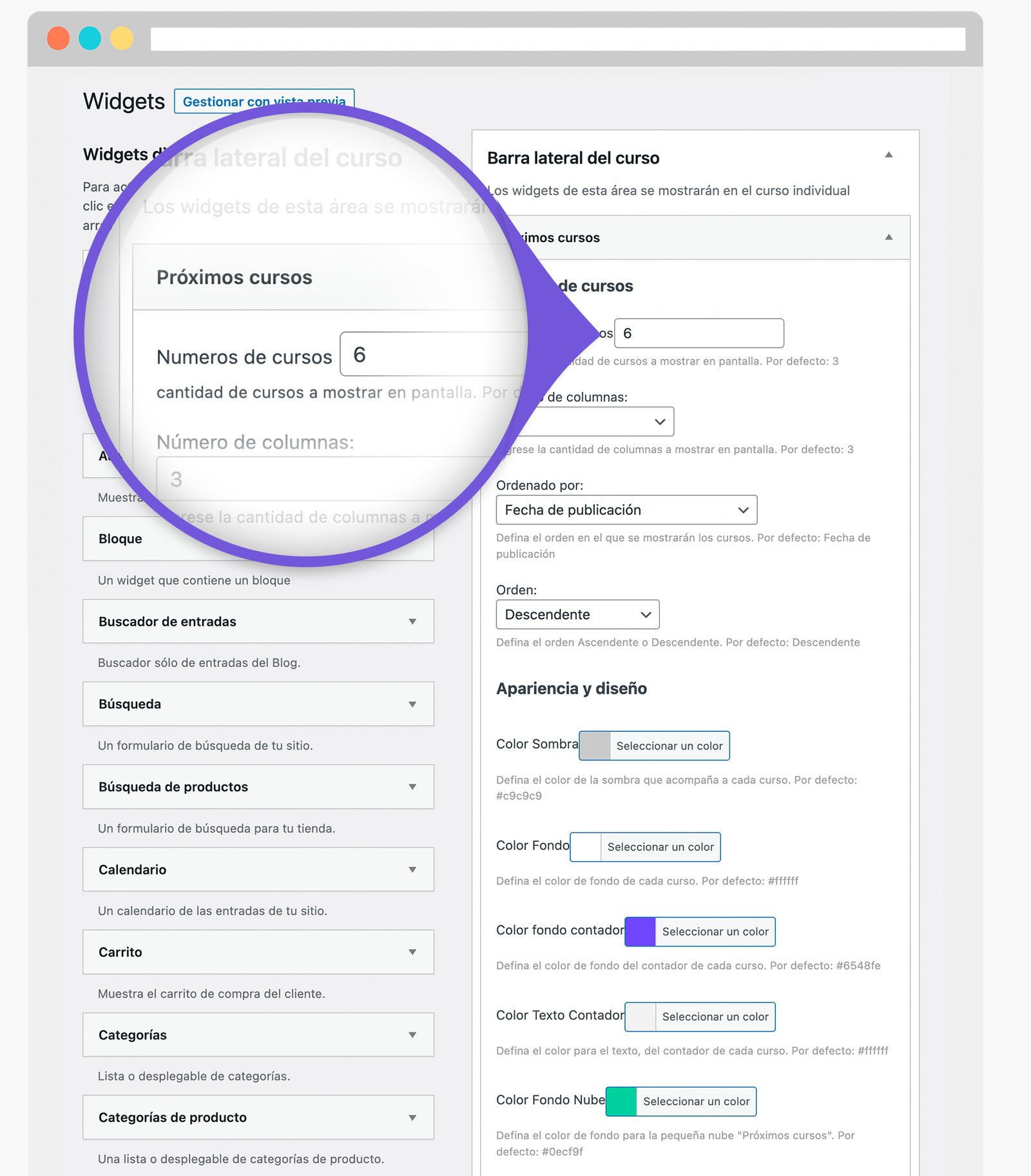Image resolution: width=1031 pixels, height=1176 pixels.
Task: Collapse the Barra lateral del curso panel
Action: pyautogui.click(x=889, y=155)
